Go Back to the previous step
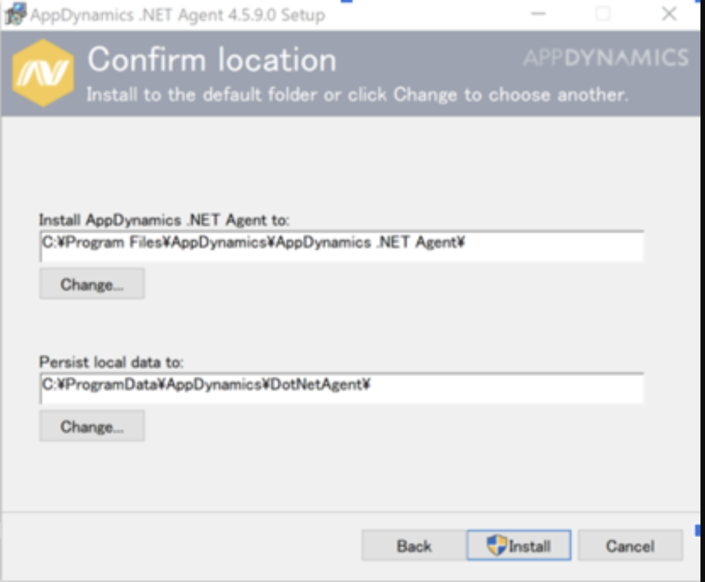 [x=413, y=545]
